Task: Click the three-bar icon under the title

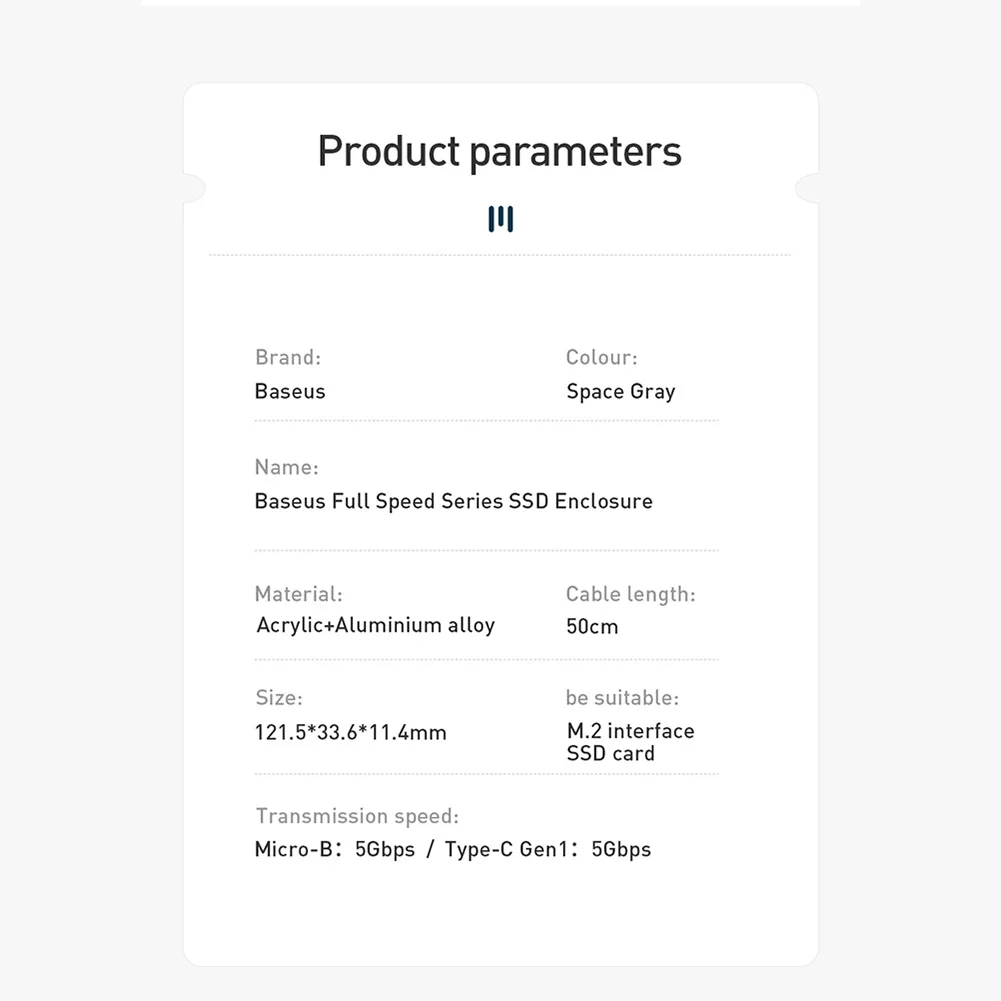Action: pos(500,219)
